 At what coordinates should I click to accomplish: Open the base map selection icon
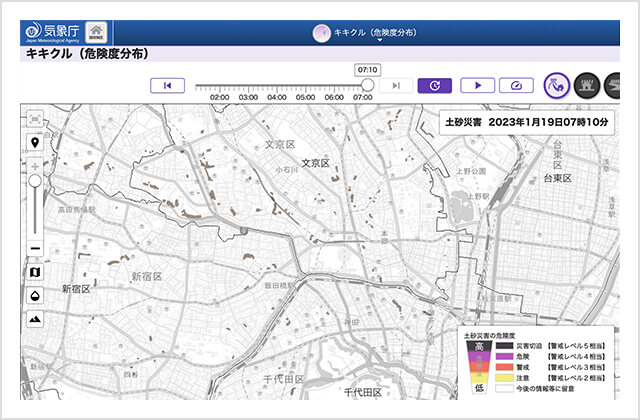(35, 272)
